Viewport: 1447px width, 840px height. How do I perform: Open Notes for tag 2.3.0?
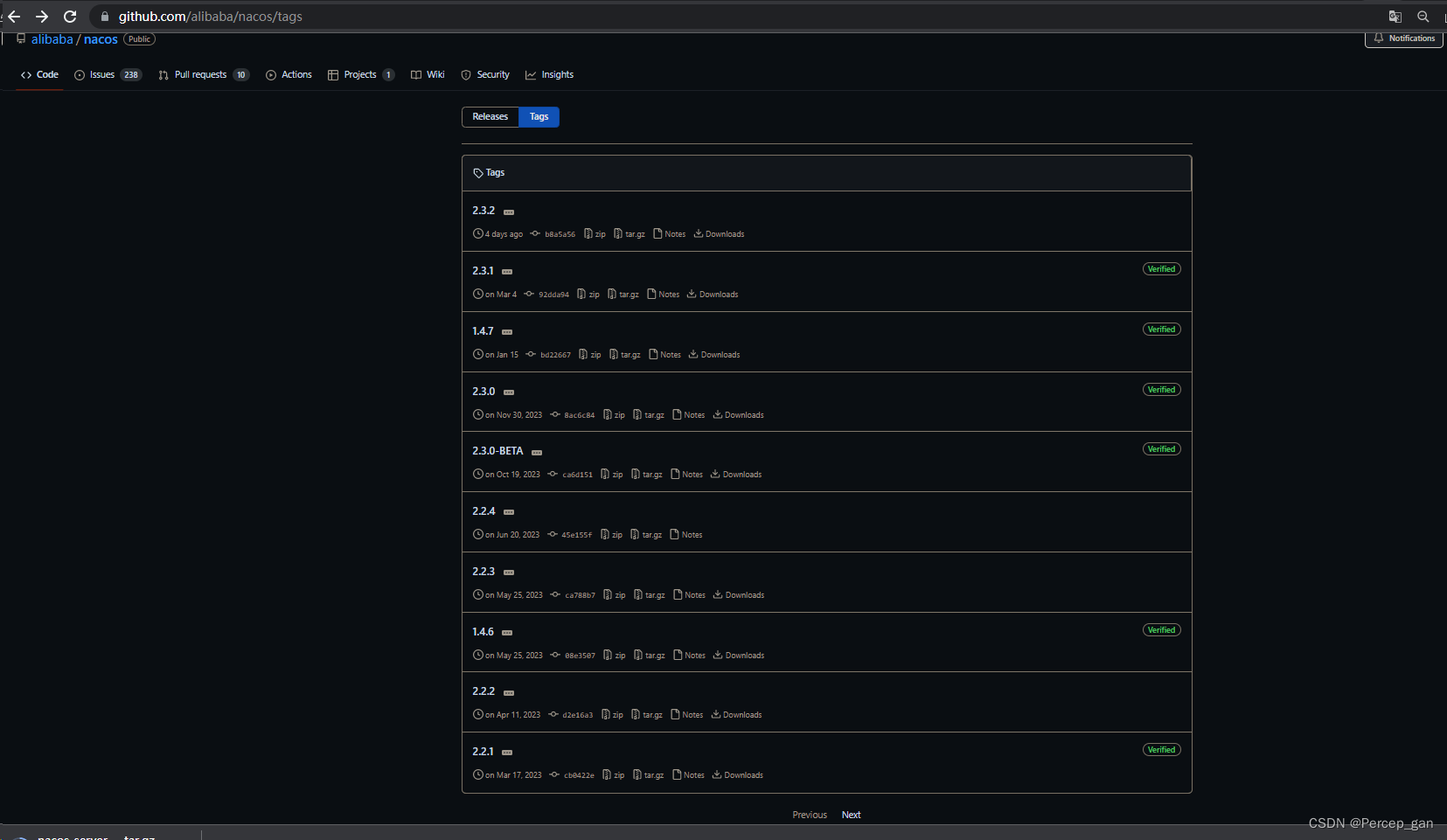(x=689, y=415)
